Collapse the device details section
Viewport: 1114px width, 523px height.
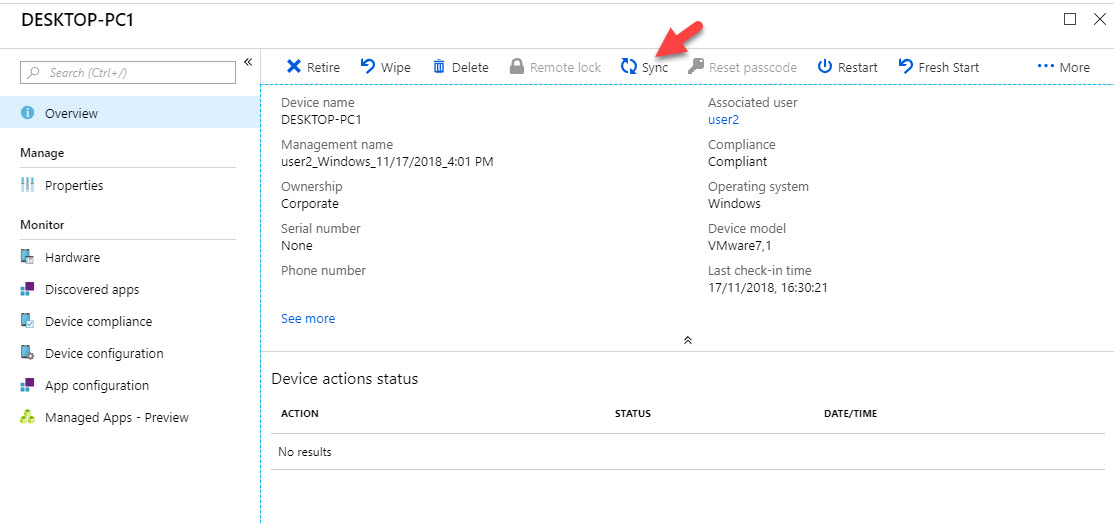[687, 340]
